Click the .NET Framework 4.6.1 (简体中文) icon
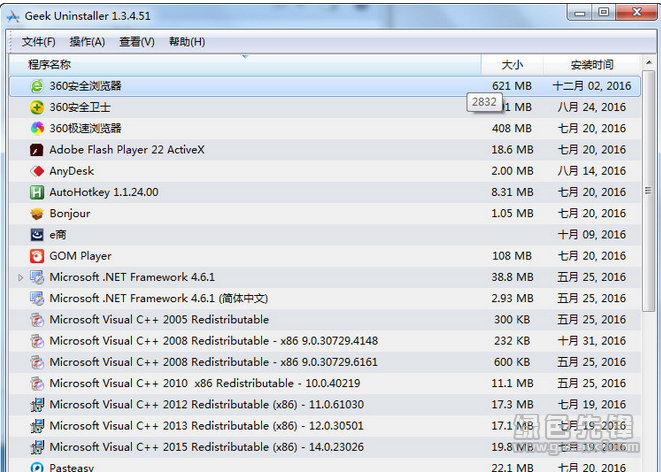This screenshot has width=661, height=472. tap(37, 298)
